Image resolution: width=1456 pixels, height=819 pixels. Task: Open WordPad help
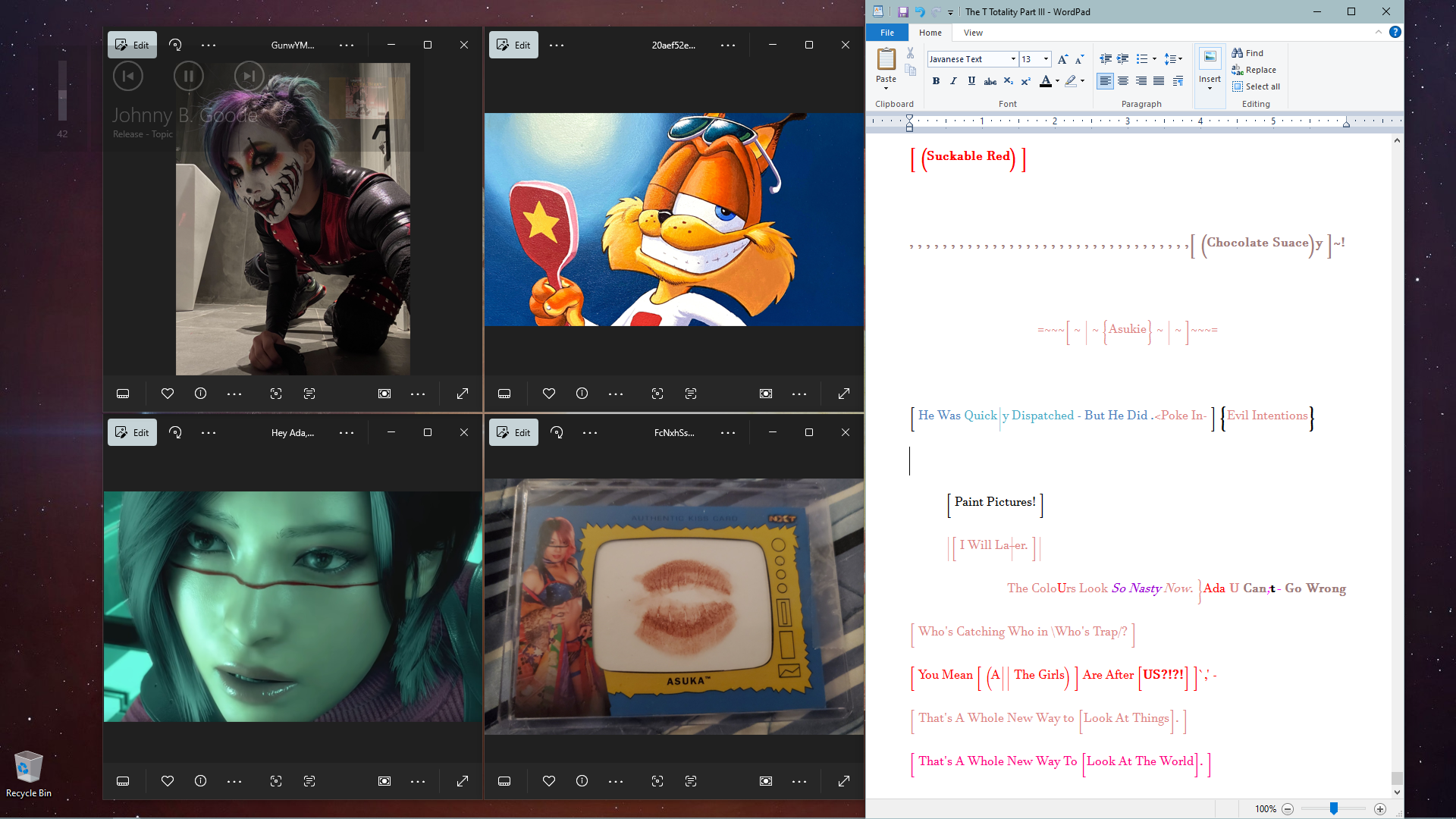click(1395, 33)
